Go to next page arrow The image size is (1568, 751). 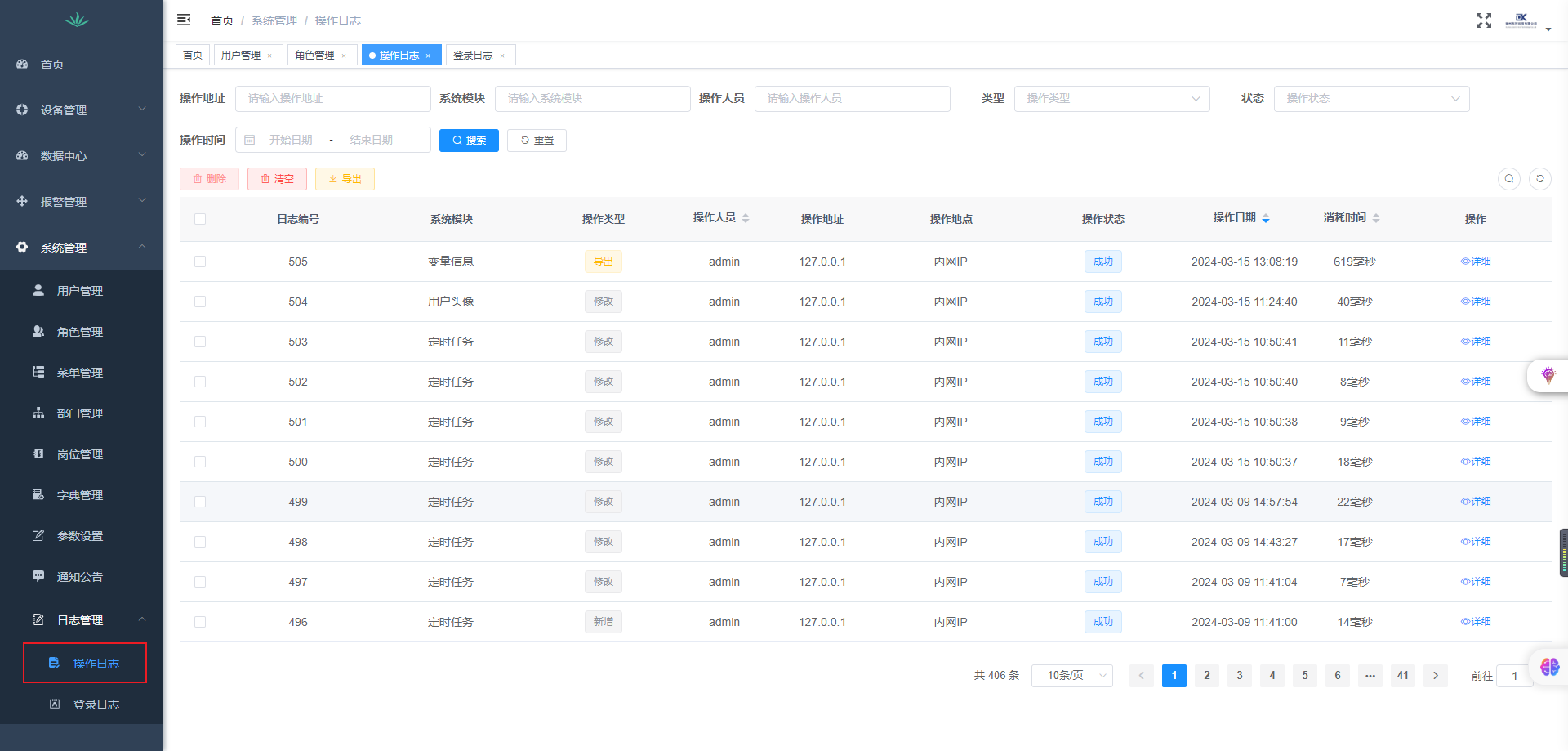point(1436,675)
